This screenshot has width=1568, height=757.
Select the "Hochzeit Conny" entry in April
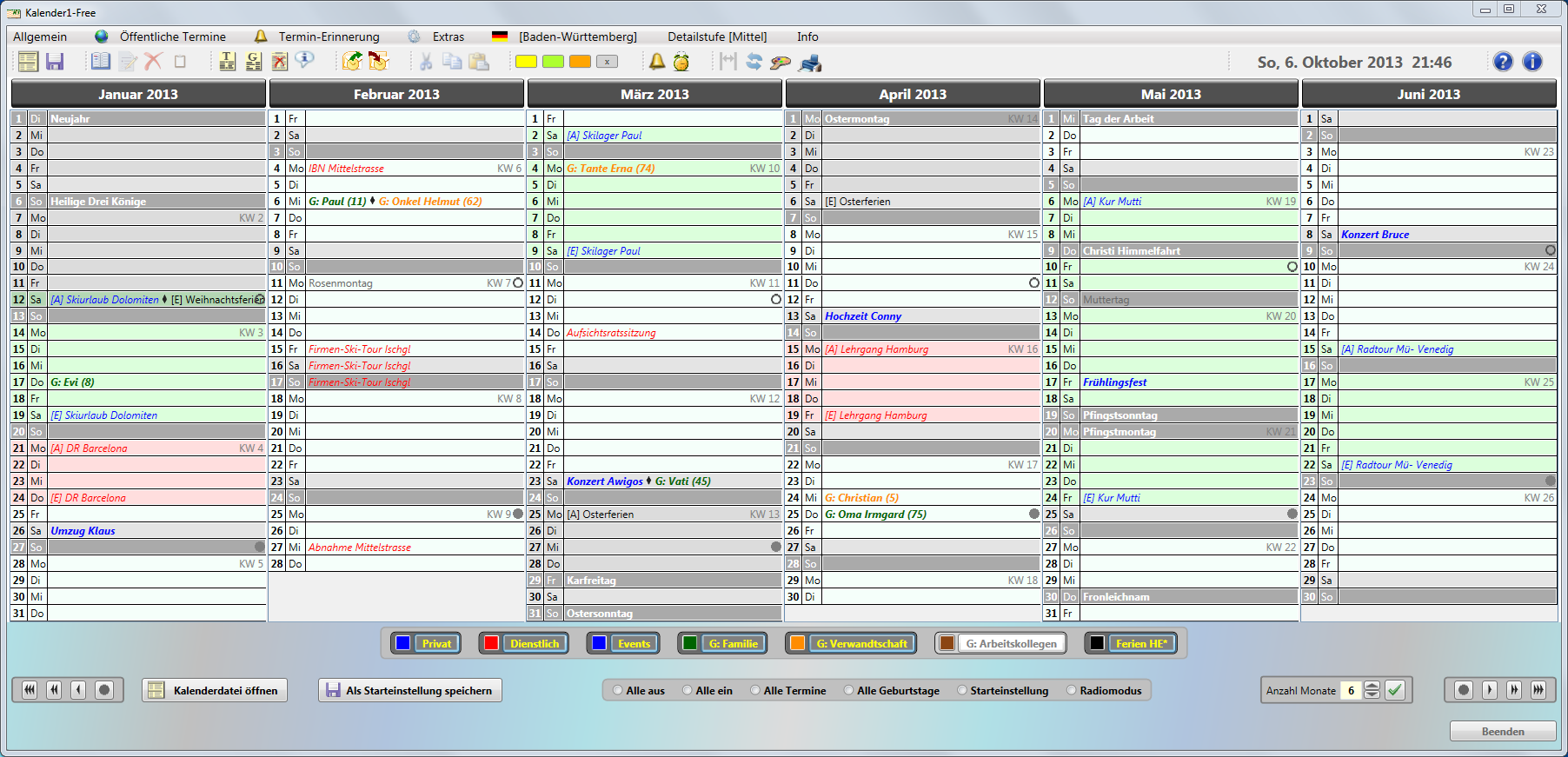click(862, 316)
